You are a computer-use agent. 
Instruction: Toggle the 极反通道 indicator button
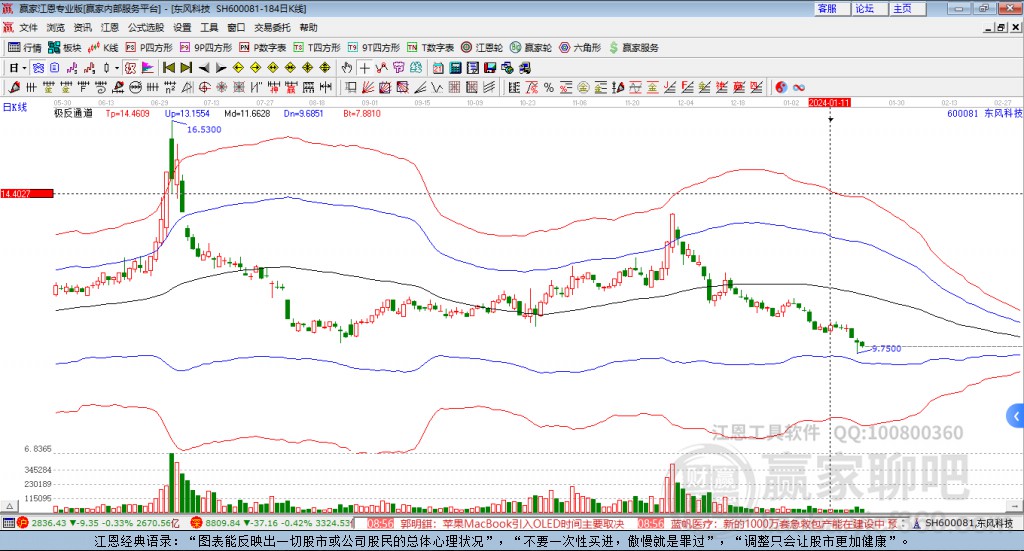pyautogui.click(x=73, y=113)
